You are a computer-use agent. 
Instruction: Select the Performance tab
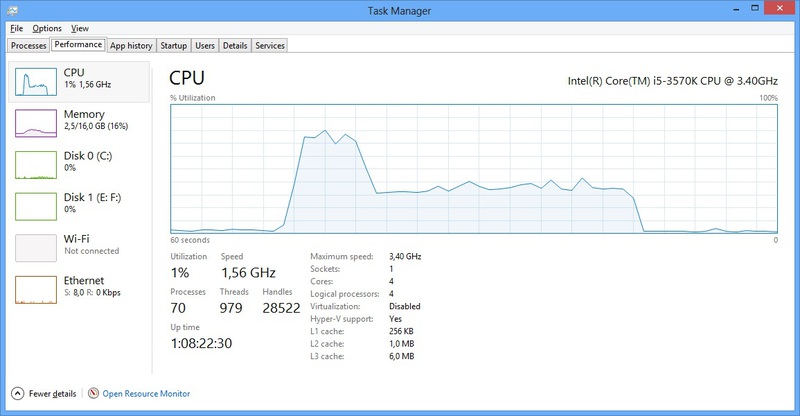click(x=78, y=44)
